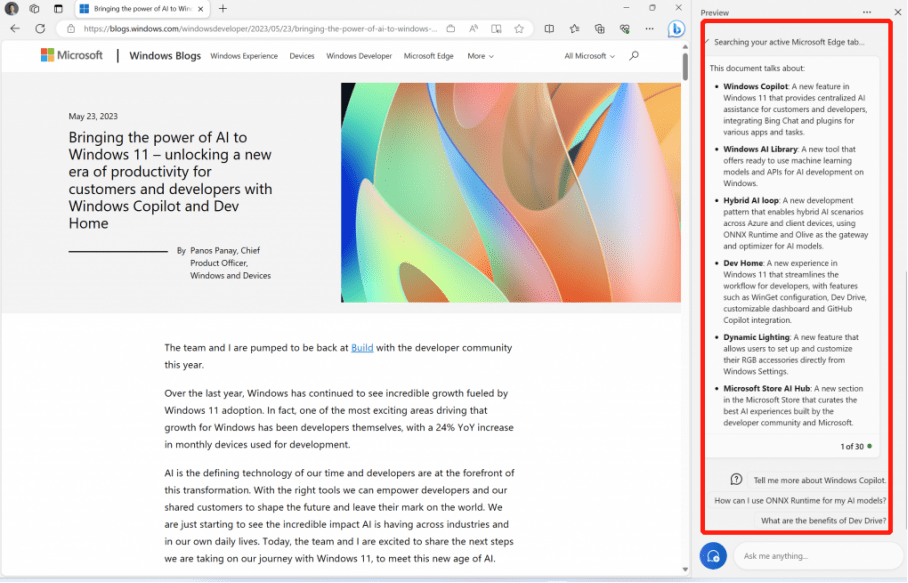Open the sidebar's three-dot options menu

click(x=867, y=12)
